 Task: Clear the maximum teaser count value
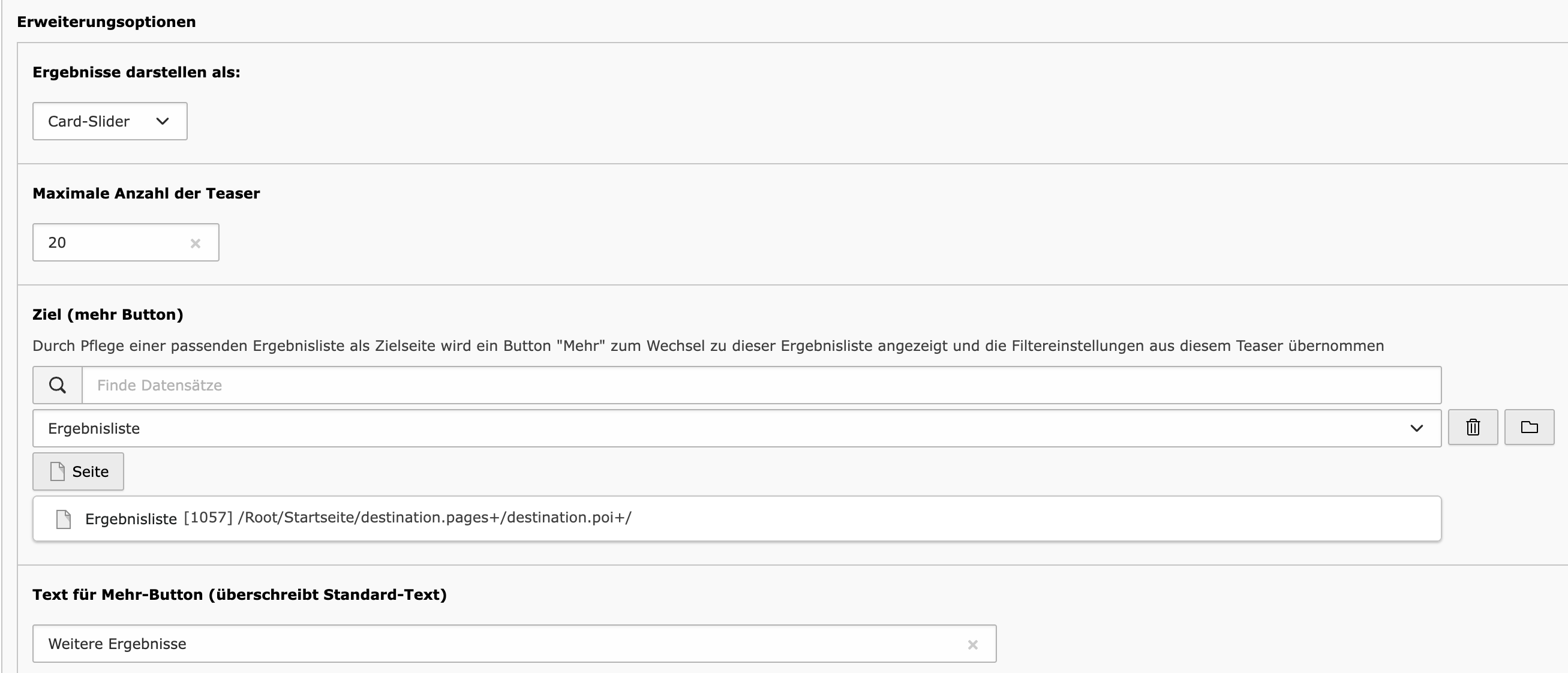point(196,244)
